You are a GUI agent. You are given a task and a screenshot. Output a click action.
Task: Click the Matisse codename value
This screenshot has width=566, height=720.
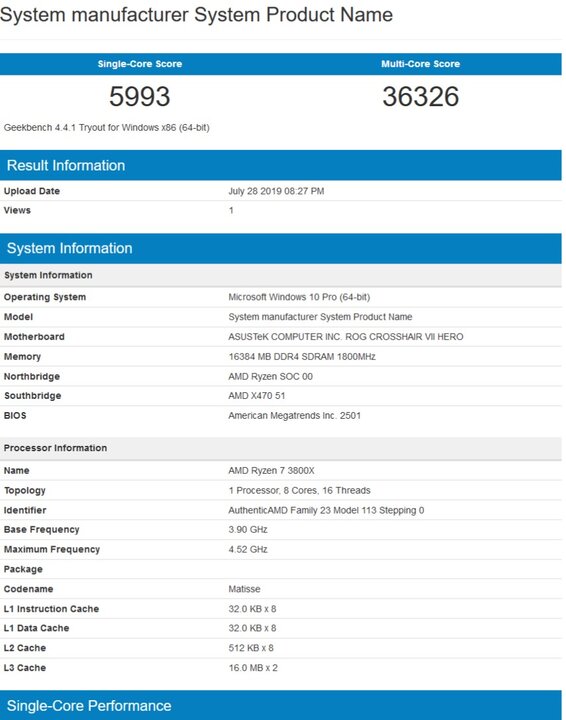(244, 589)
